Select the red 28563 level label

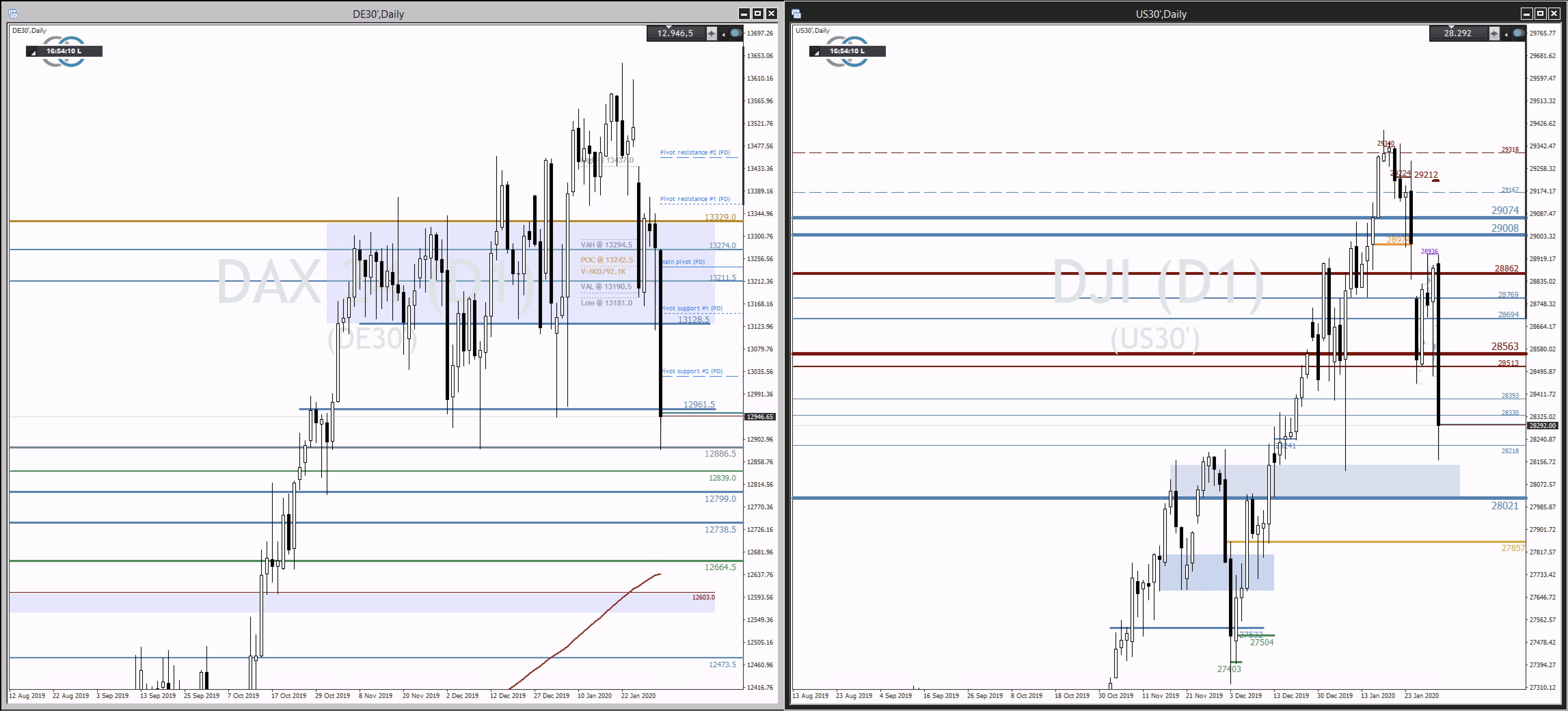[x=1505, y=346]
